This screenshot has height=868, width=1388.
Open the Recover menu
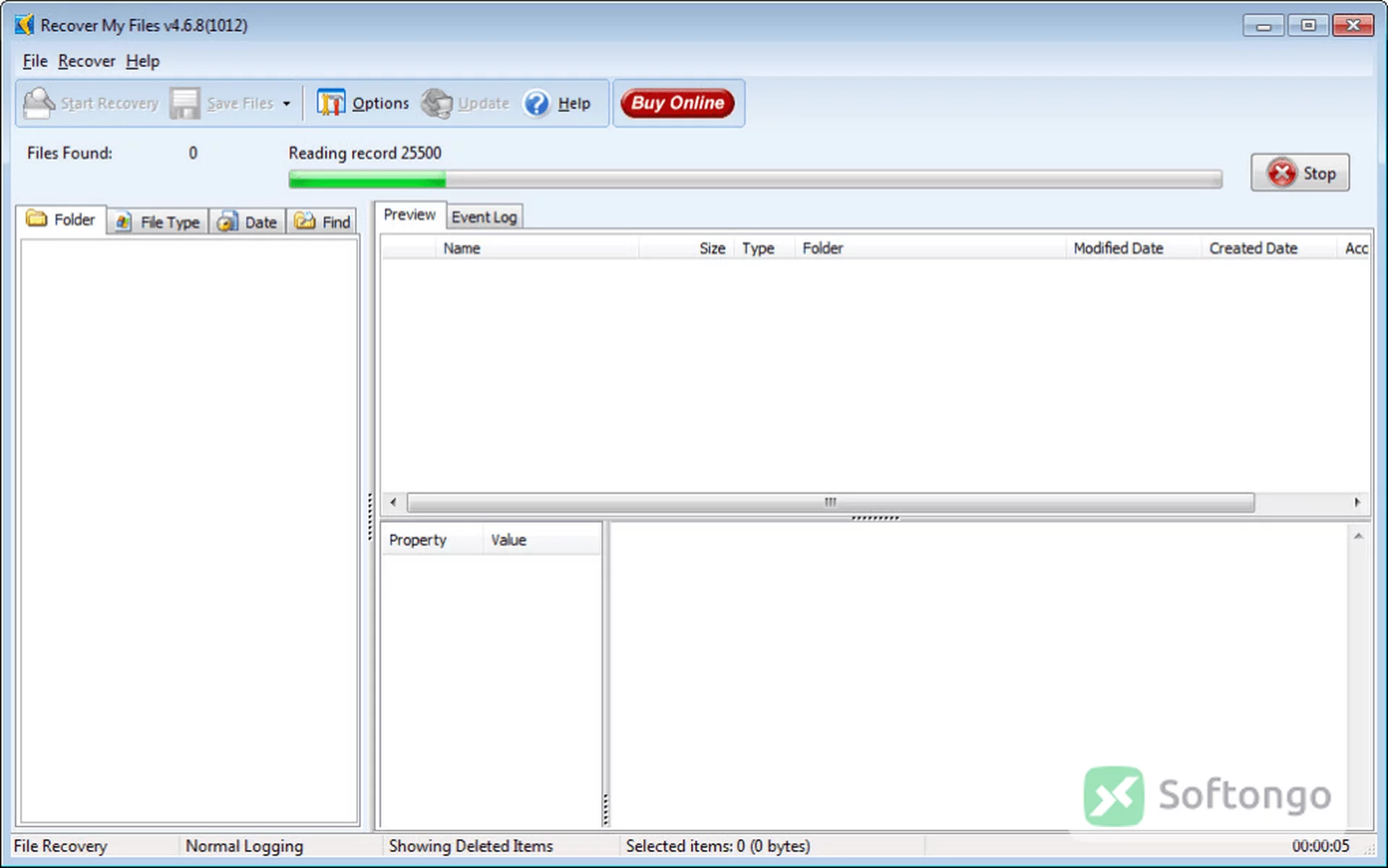(87, 61)
